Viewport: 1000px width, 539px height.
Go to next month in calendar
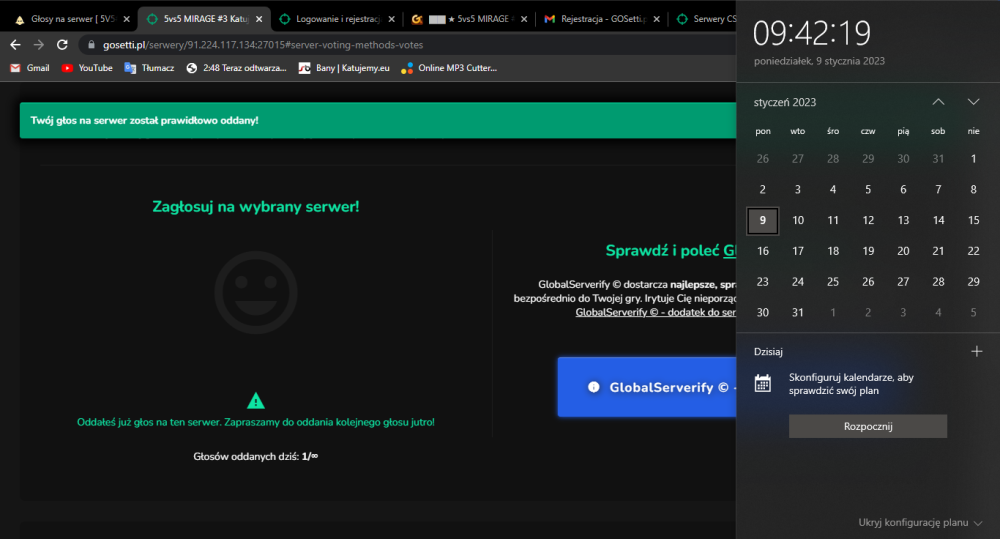coord(973,102)
